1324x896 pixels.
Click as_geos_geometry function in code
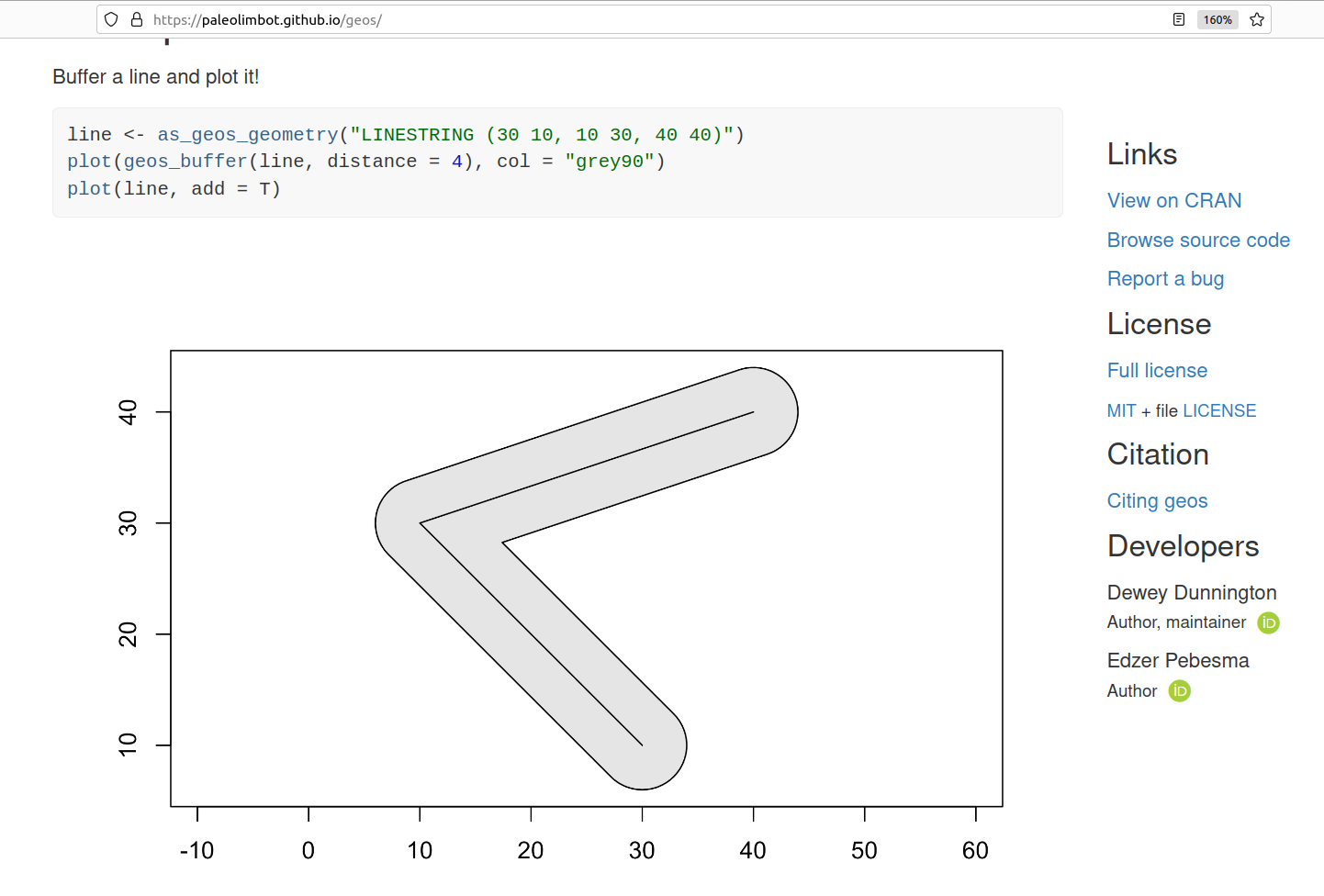pos(247,135)
